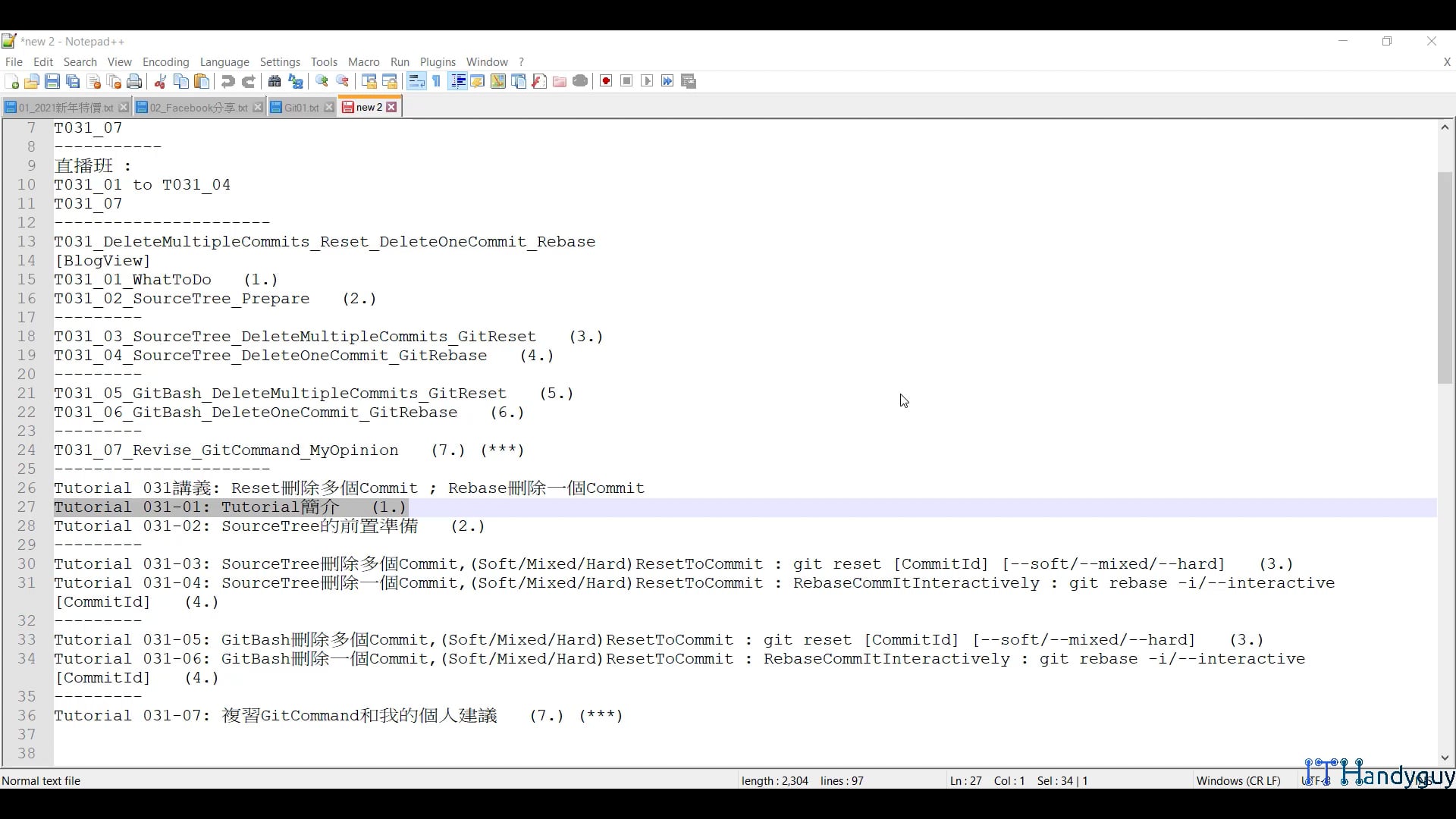The width and height of the screenshot is (1456, 819).
Task: Enable synchronized vertical scrolling
Action: click(369, 81)
